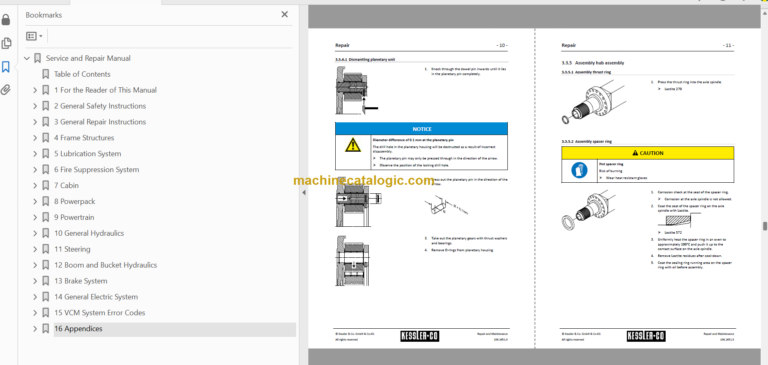This screenshot has height=365, width=768.
Task: Open 13 Brake System bookmark
Action: click(x=80, y=281)
